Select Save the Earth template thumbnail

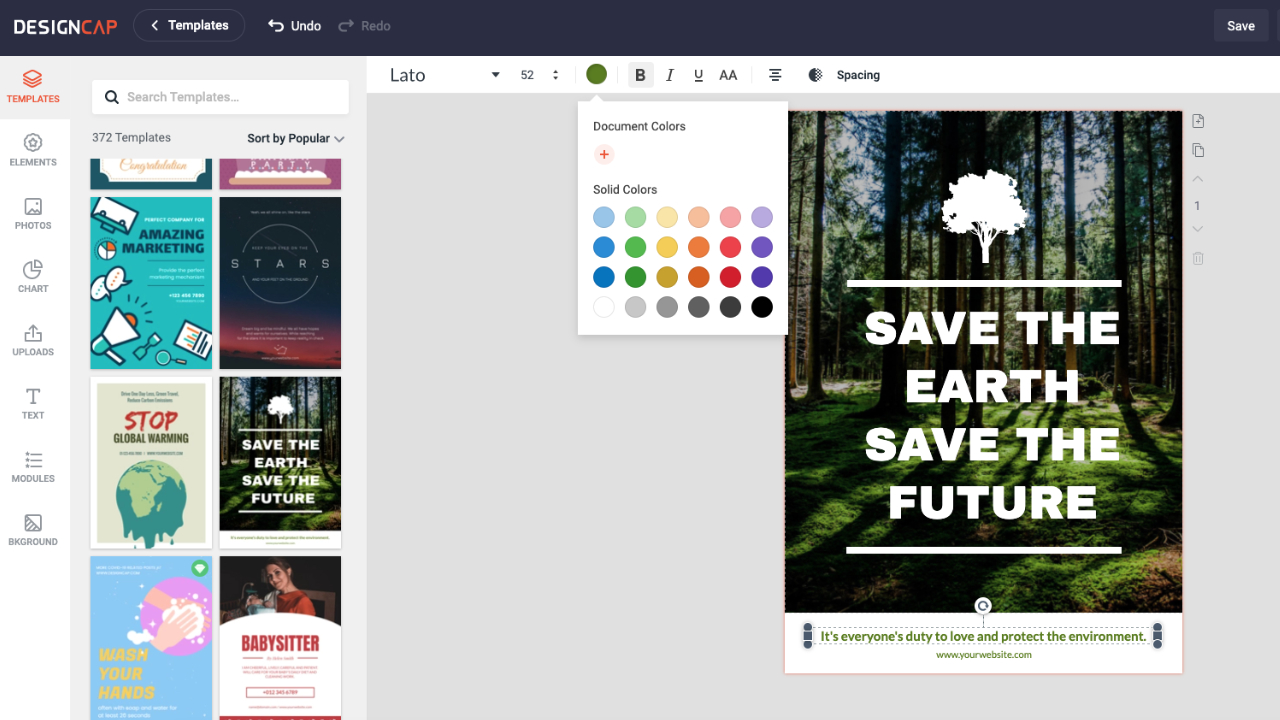click(x=280, y=463)
